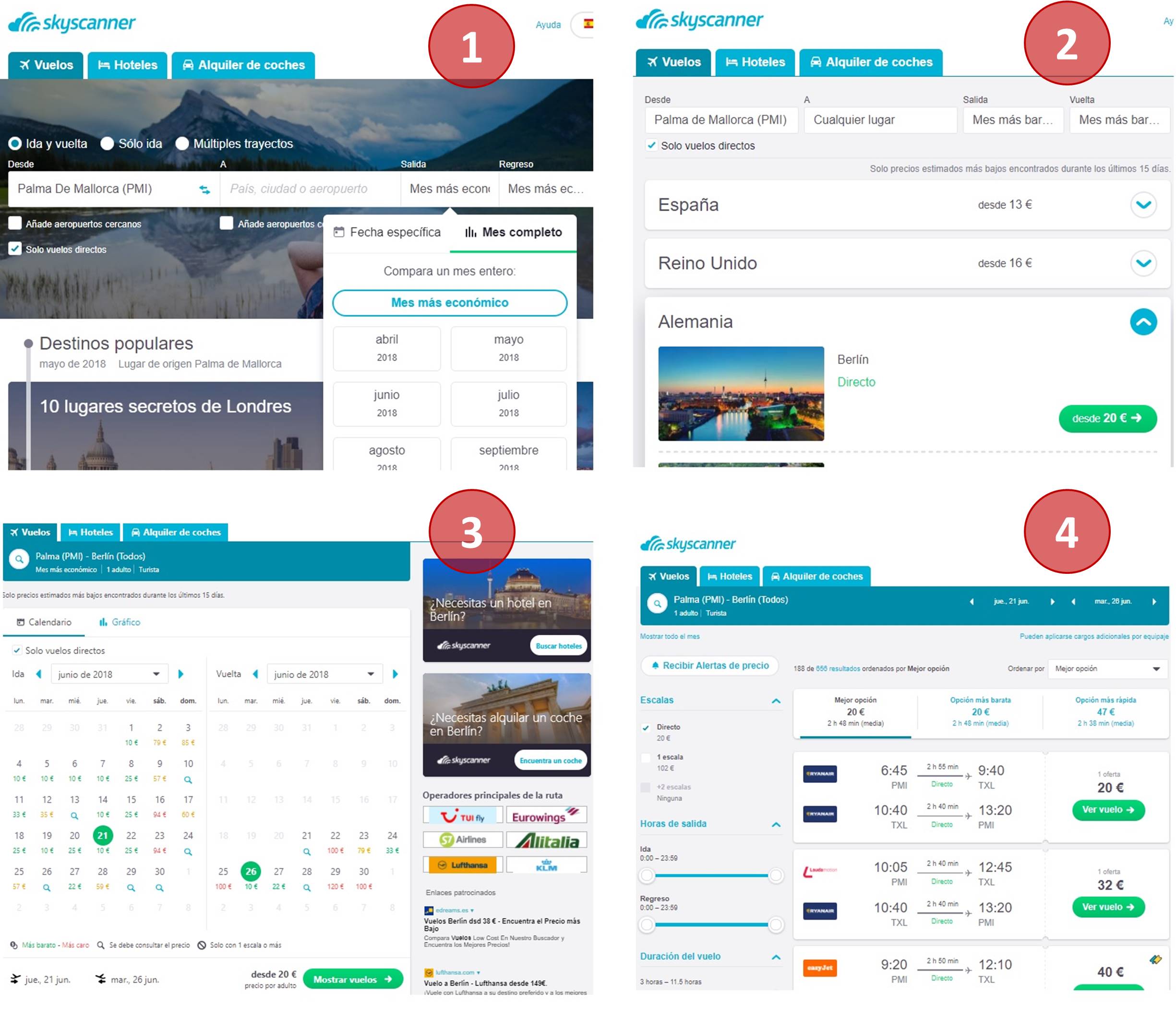Click the Ryanair logo on 6:45 flight
This screenshot has height=1009, width=1176.
tap(819, 774)
